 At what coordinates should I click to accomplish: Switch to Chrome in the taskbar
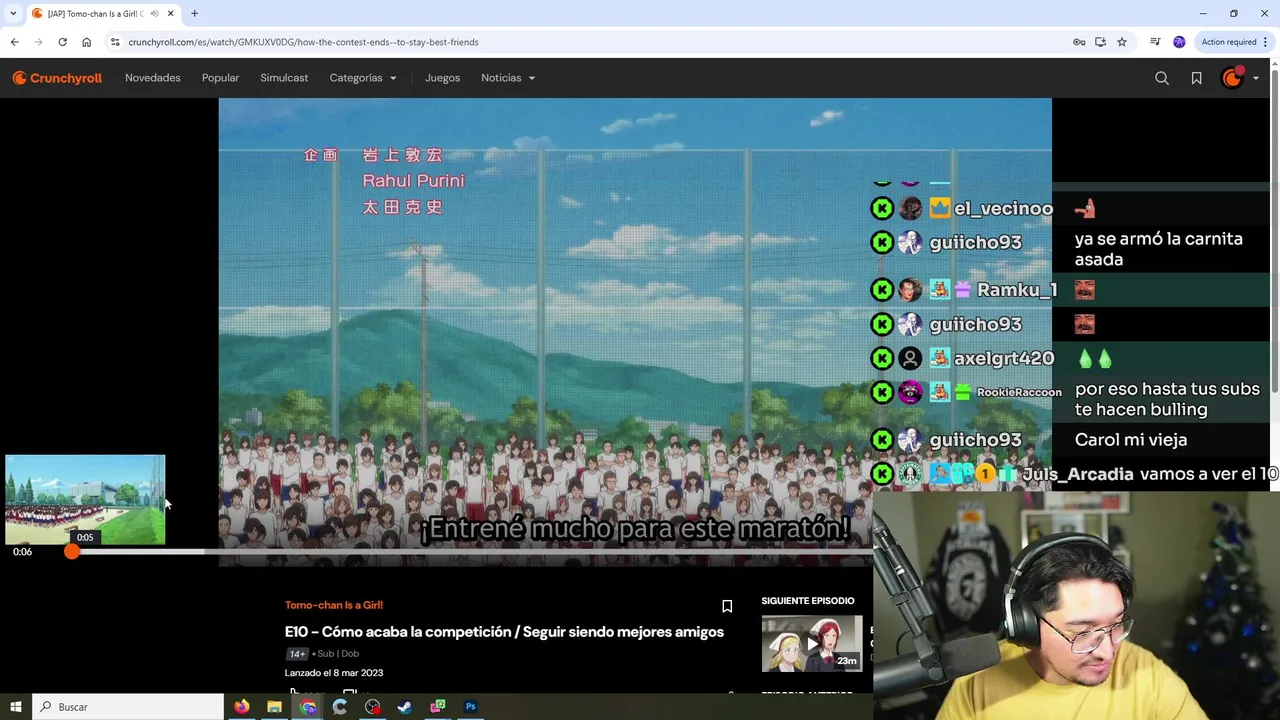[308, 707]
